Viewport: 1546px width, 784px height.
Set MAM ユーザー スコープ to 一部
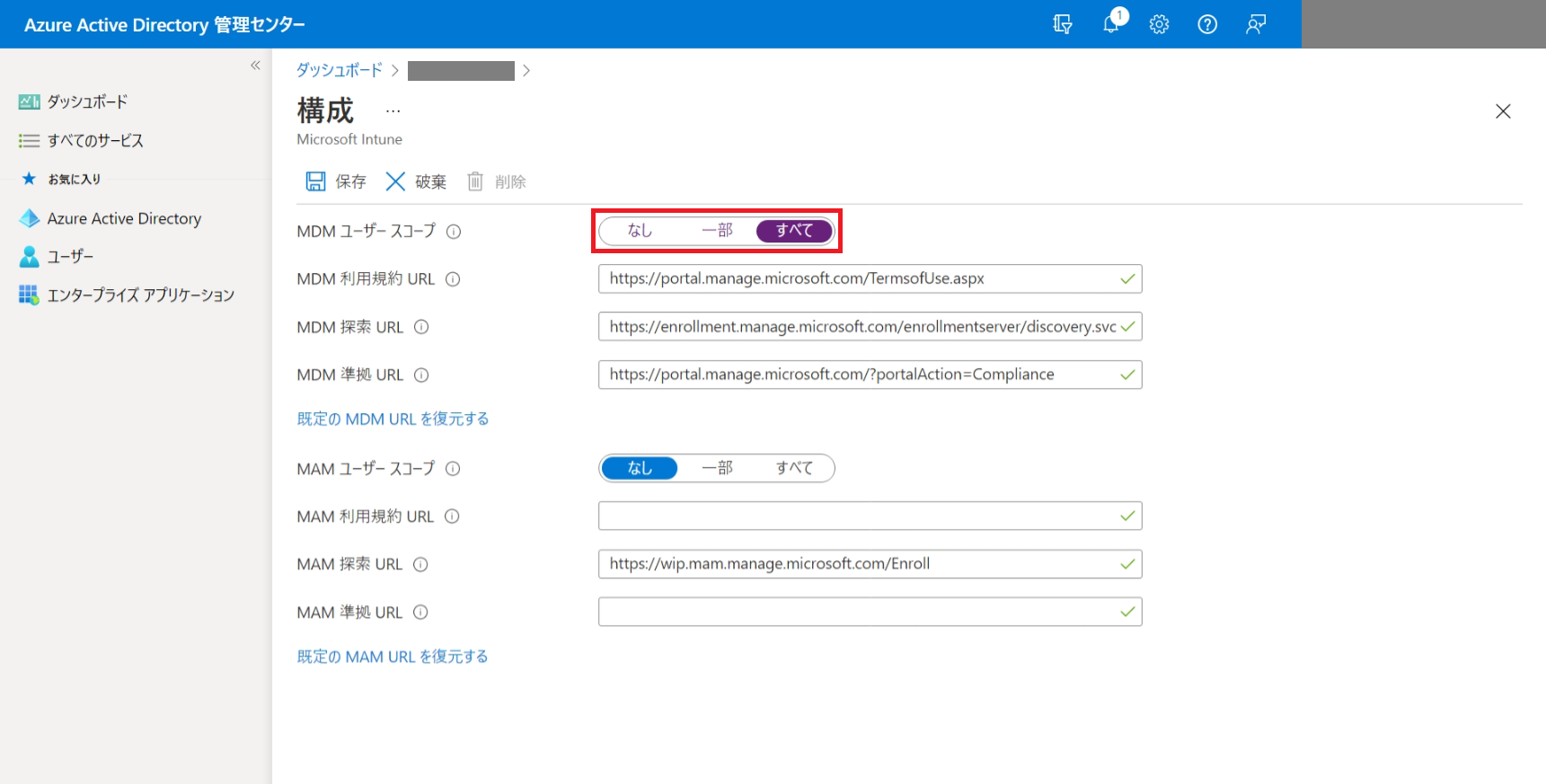click(x=717, y=468)
